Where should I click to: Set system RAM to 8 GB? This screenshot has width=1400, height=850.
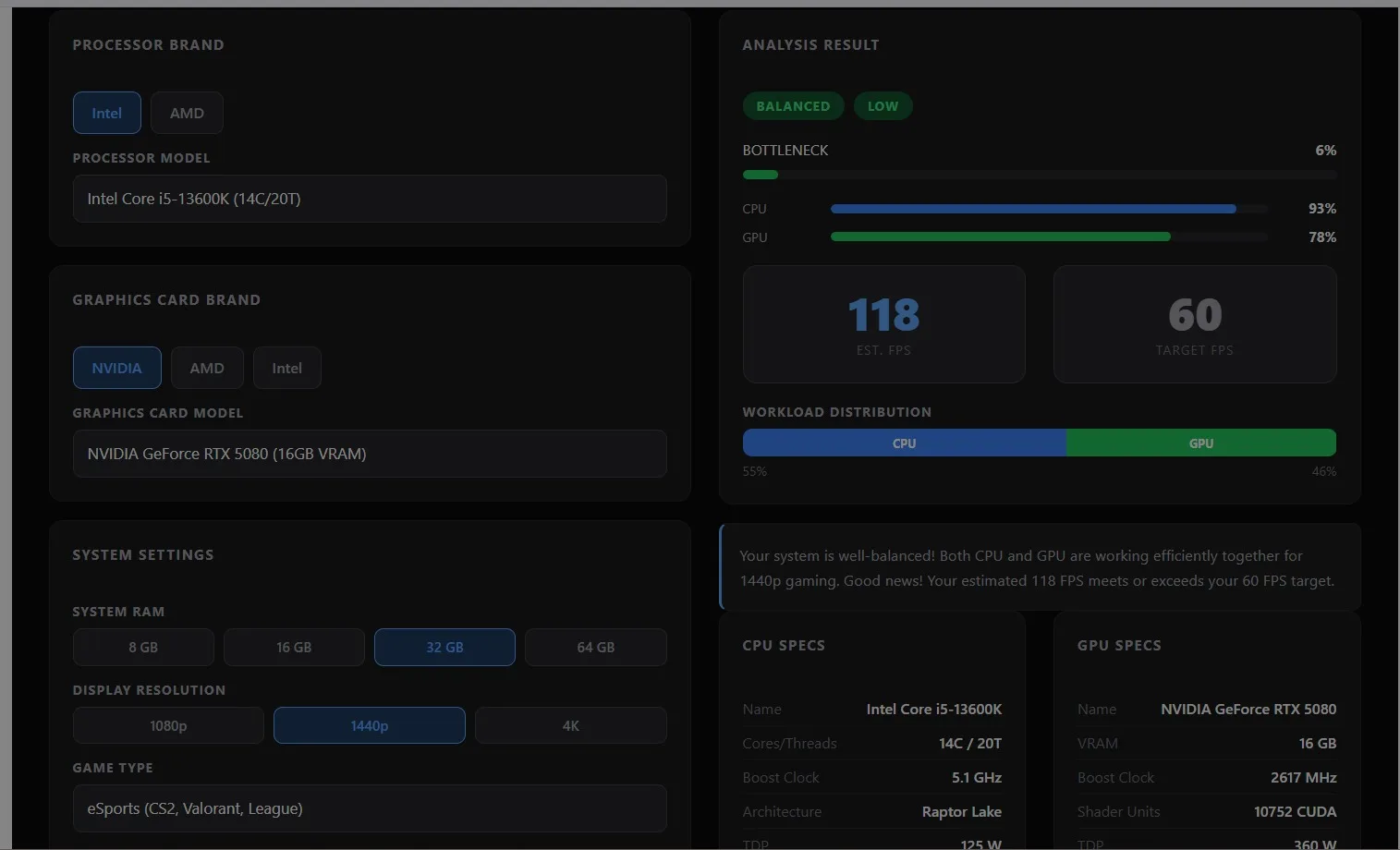click(x=143, y=647)
